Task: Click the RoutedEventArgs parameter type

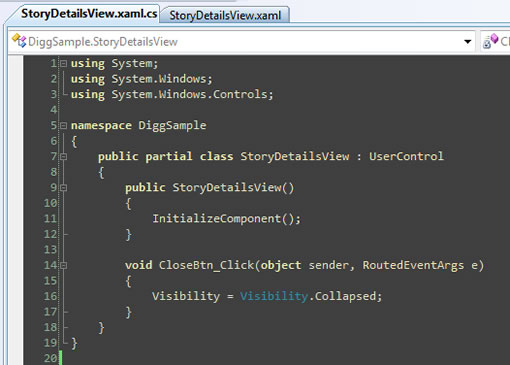Action: coord(413,265)
